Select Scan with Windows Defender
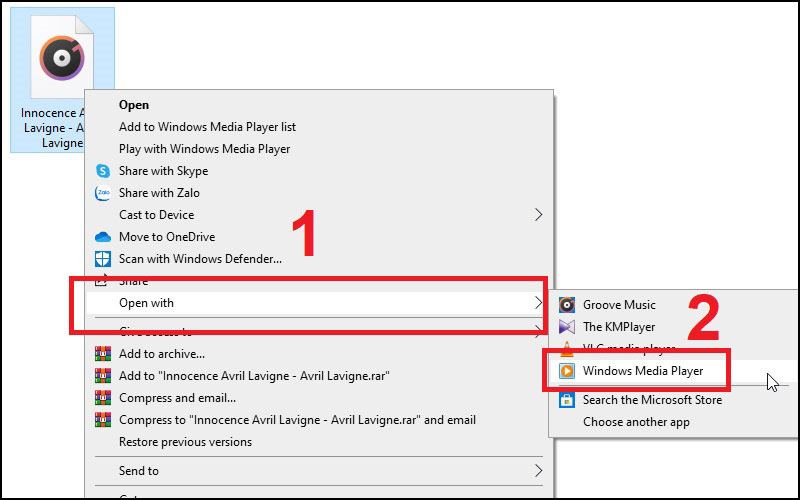Viewport: 800px width, 500px height. 319,259
